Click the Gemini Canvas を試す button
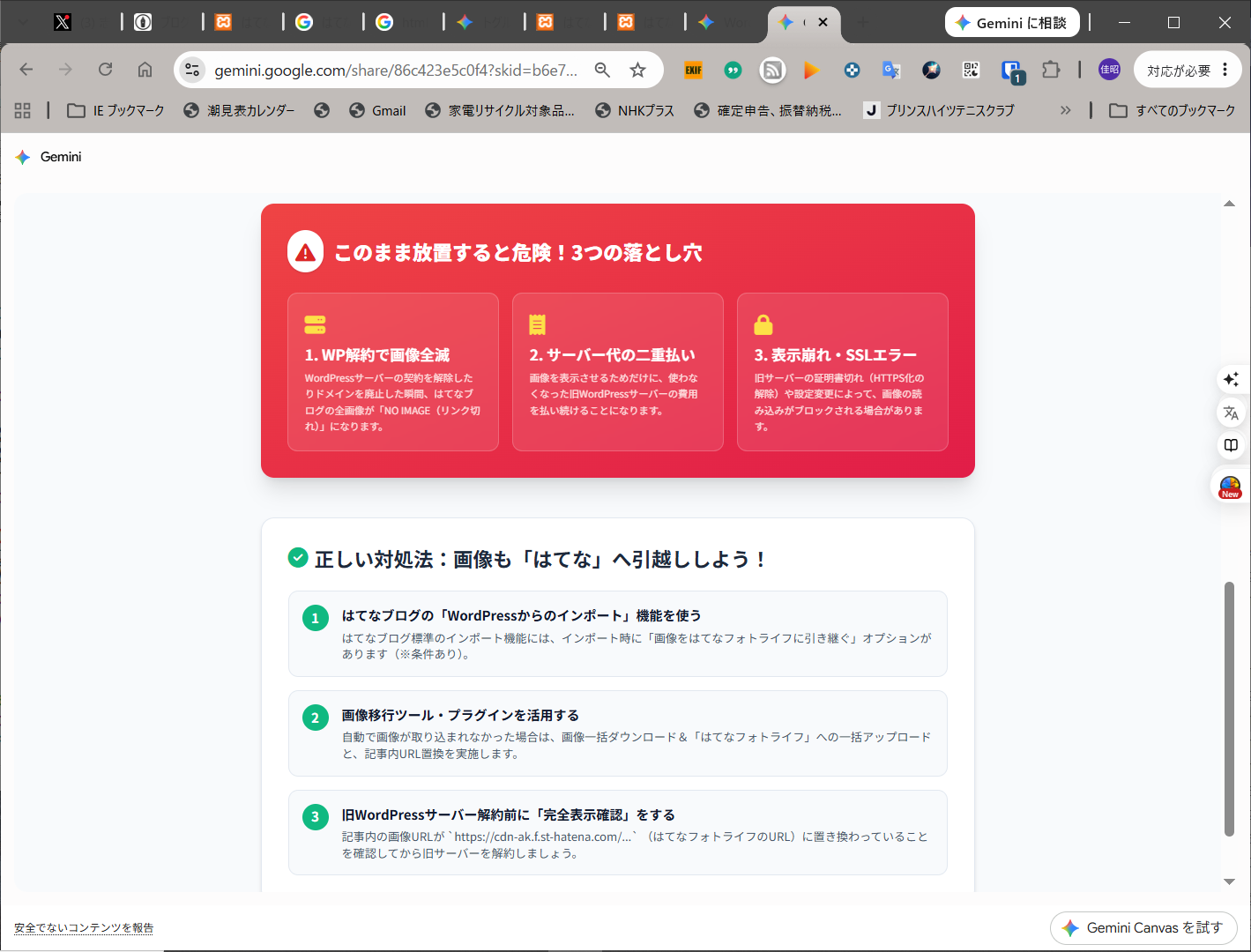 pyautogui.click(x=1143, y=927)
